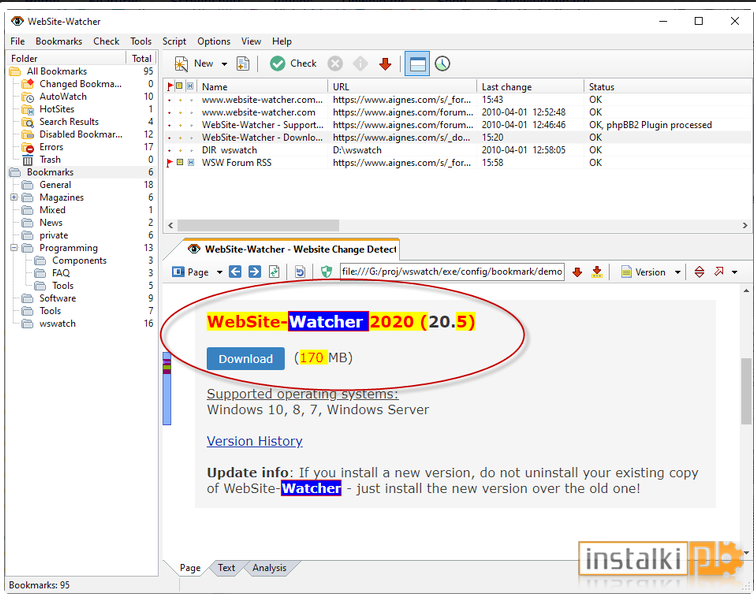Go back with the blue left arrow

point(235,271)
